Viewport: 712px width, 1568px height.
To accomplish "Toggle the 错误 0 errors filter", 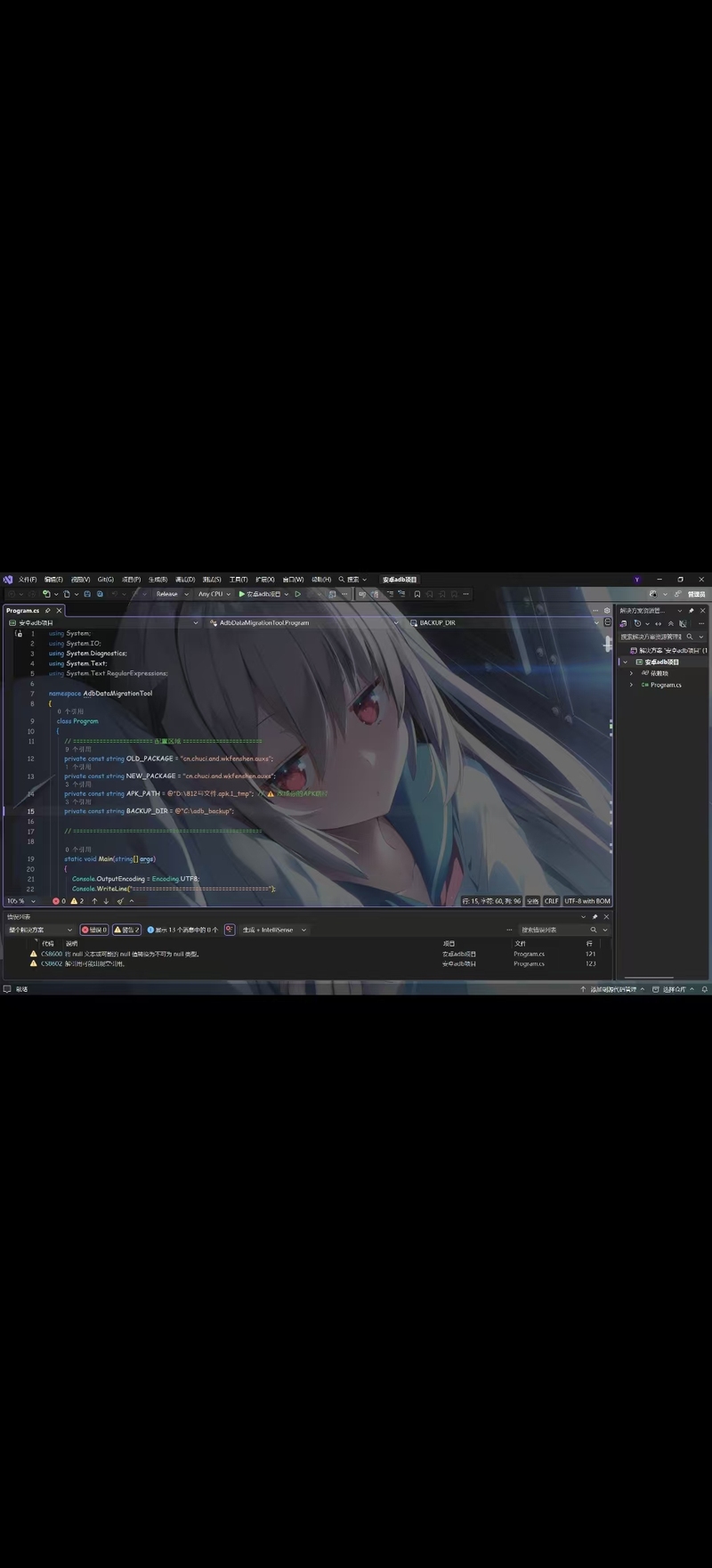I will [x=94, y=930].
